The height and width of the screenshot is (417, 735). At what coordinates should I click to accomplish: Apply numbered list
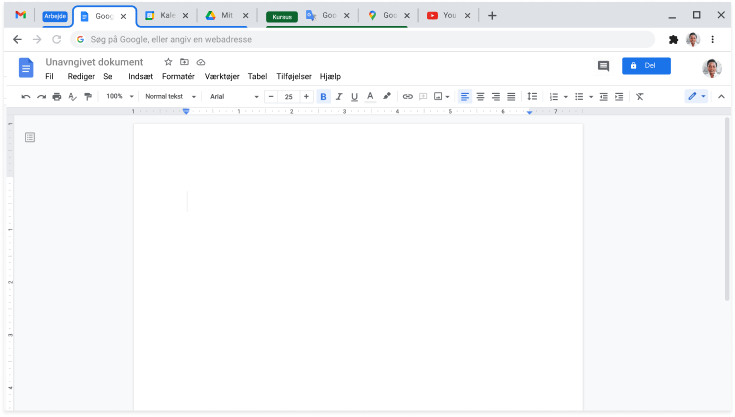pyautogui.click(x=554, y=97)
